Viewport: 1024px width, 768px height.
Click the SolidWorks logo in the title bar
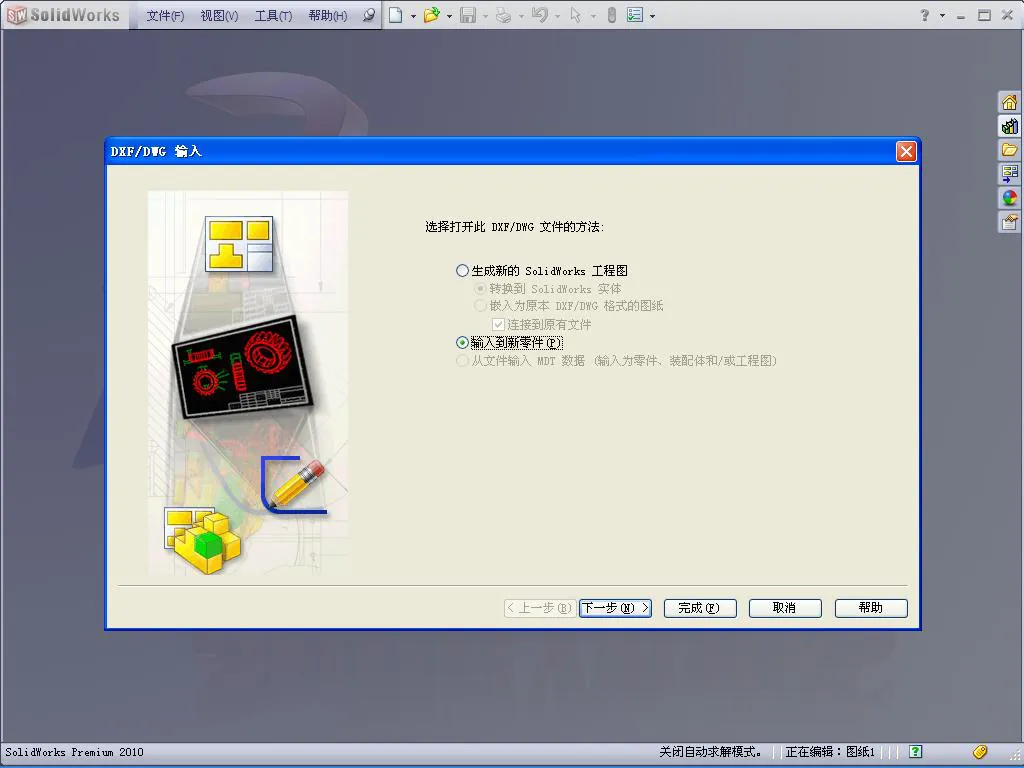[x=63, y=15]
